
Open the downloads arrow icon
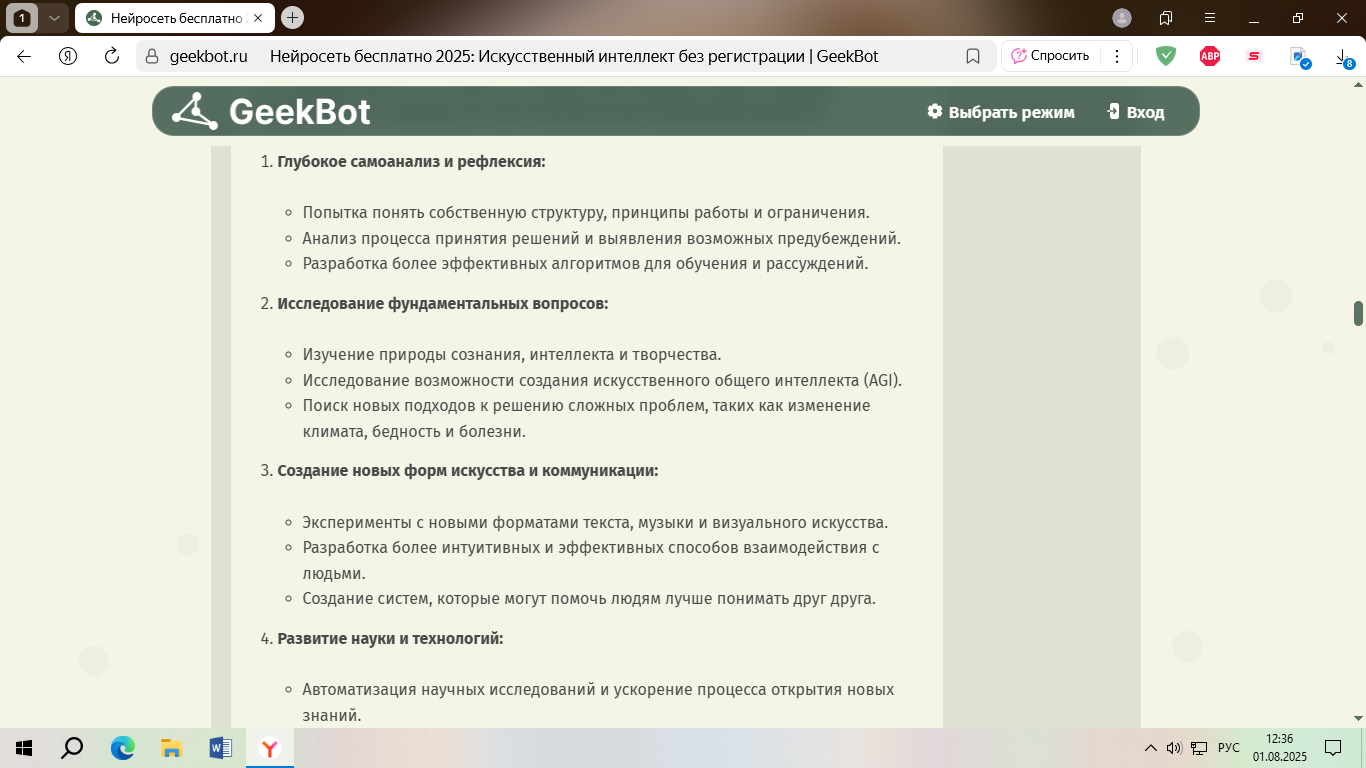pyautogui.click(x=1343, y=58)
